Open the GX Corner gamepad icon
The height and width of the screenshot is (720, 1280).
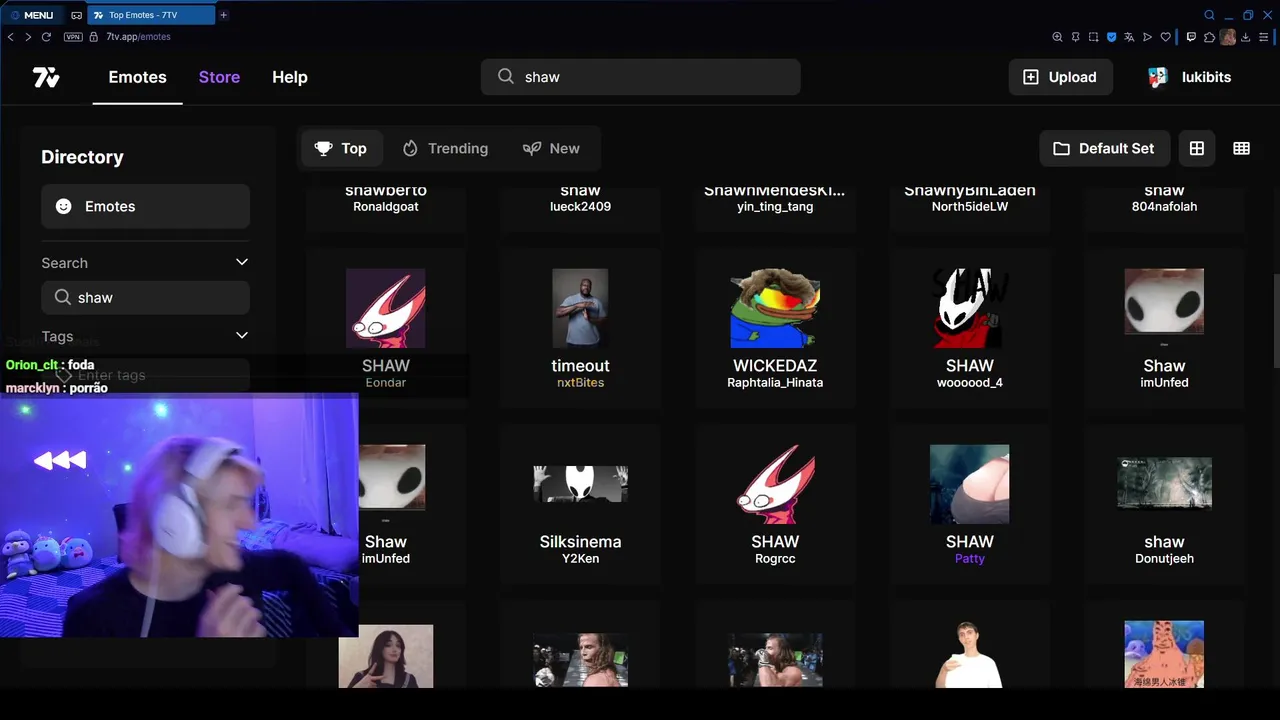[76, 15]
